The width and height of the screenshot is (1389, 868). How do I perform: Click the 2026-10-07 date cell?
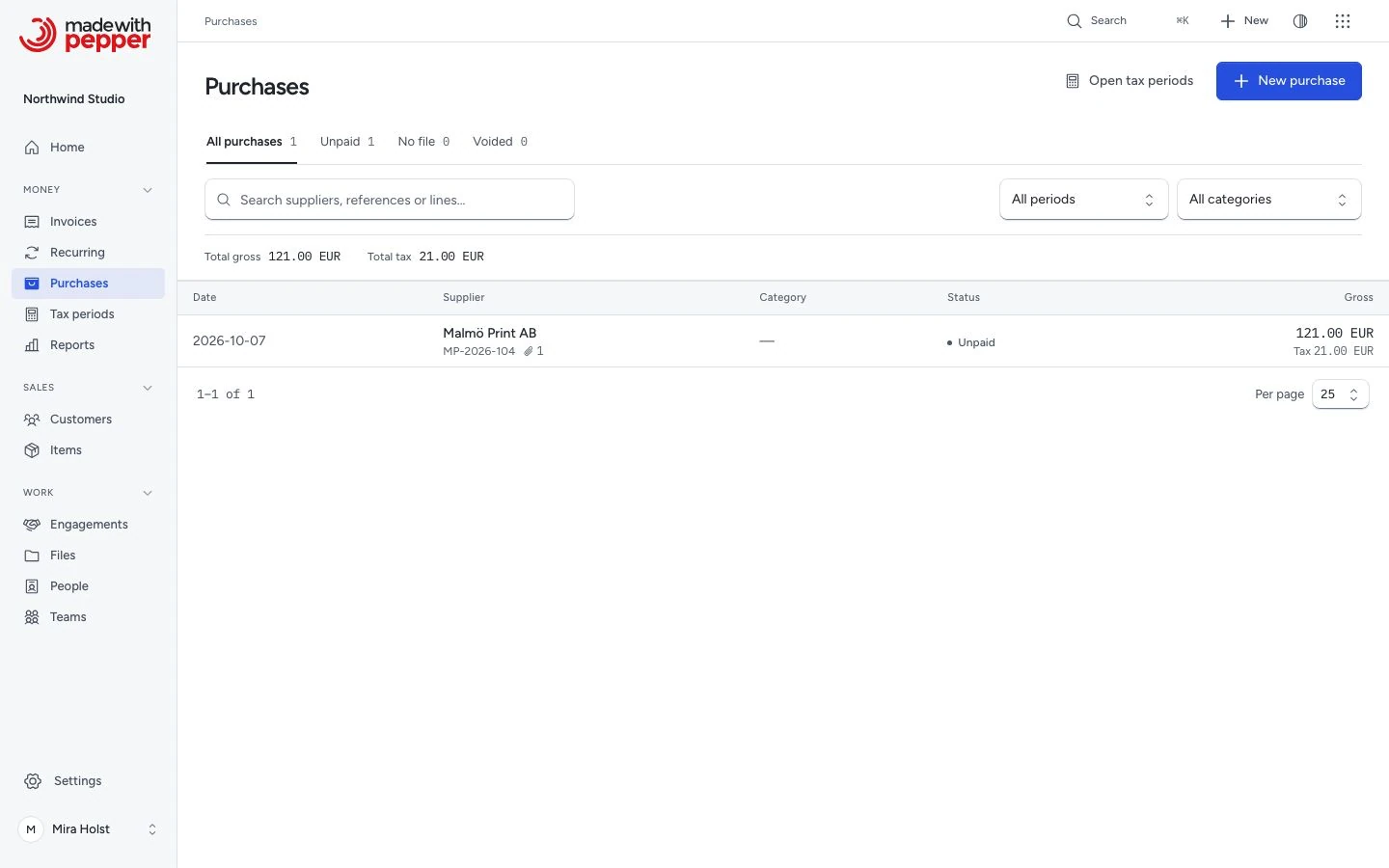[x=230, y=341]
